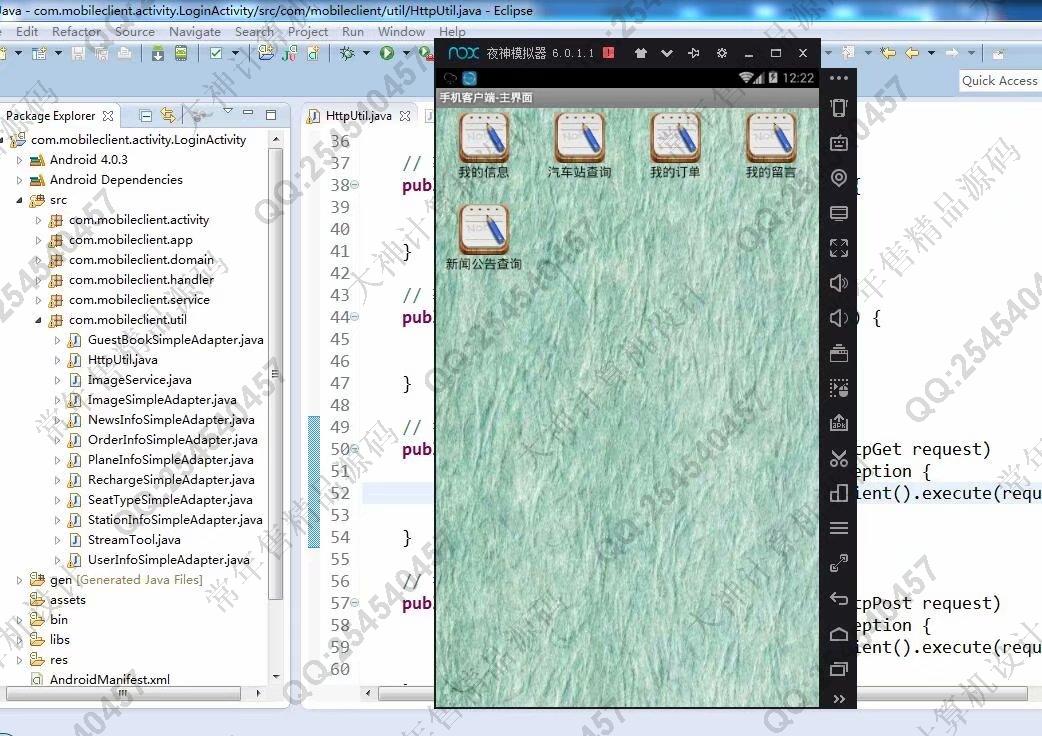Toggle Nox fullscreen mode icon
The height and width of the screenshot is (736, 1042).
pyautogui.click(x=839, y=248)
